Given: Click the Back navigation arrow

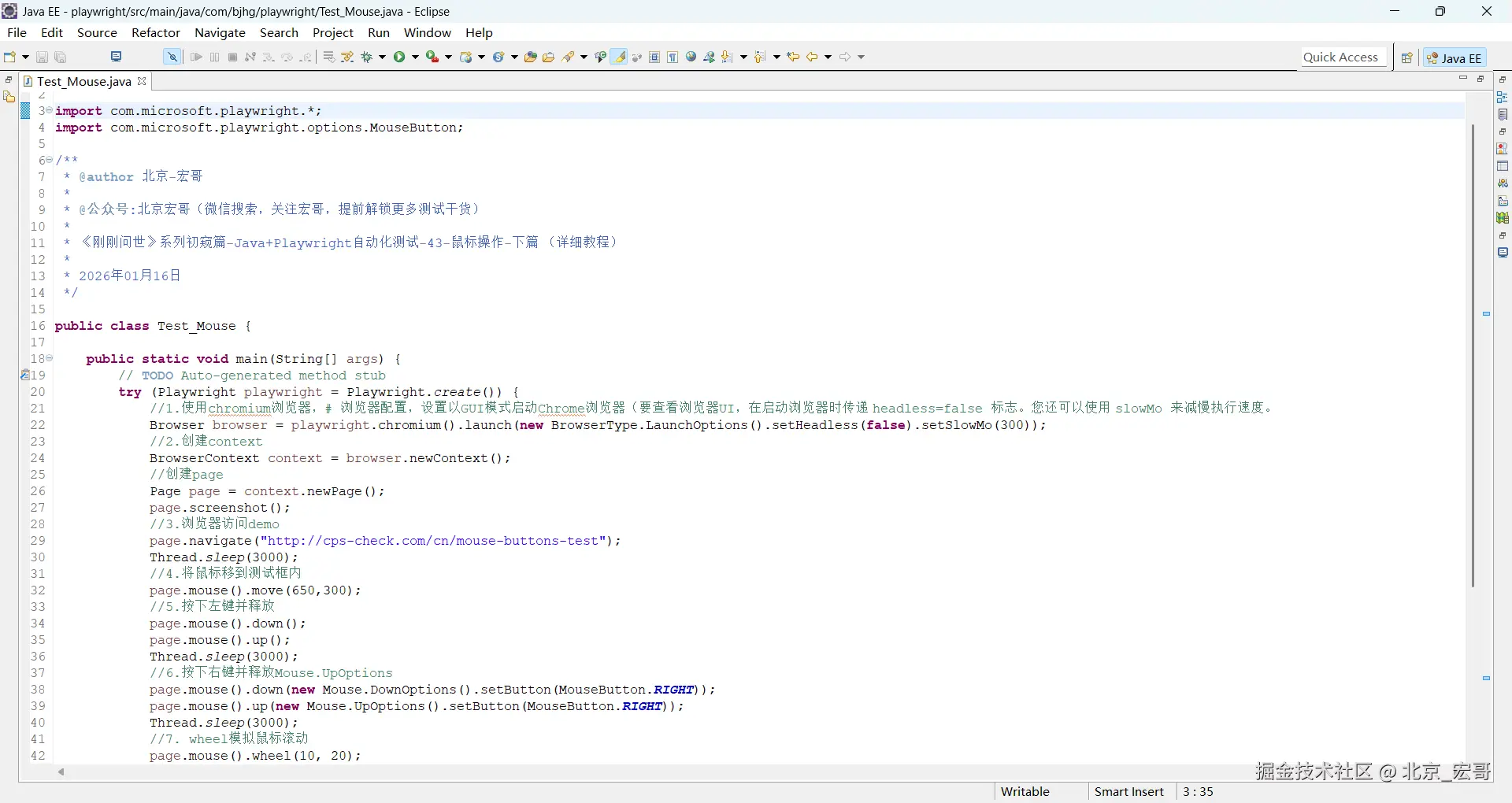Looking at the screenshot, I should point(812,57).
